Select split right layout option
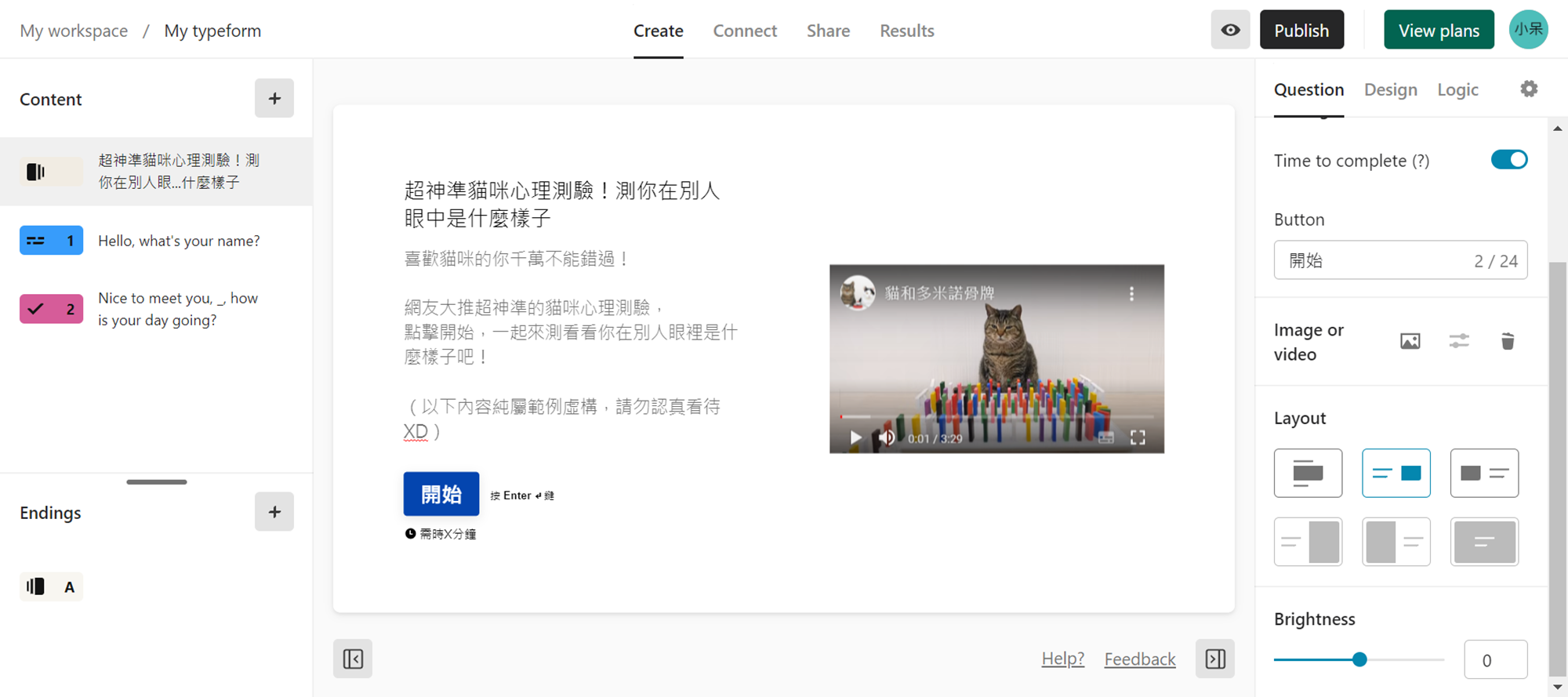This screenshot has height=697, width=1568. [1308, 542]
